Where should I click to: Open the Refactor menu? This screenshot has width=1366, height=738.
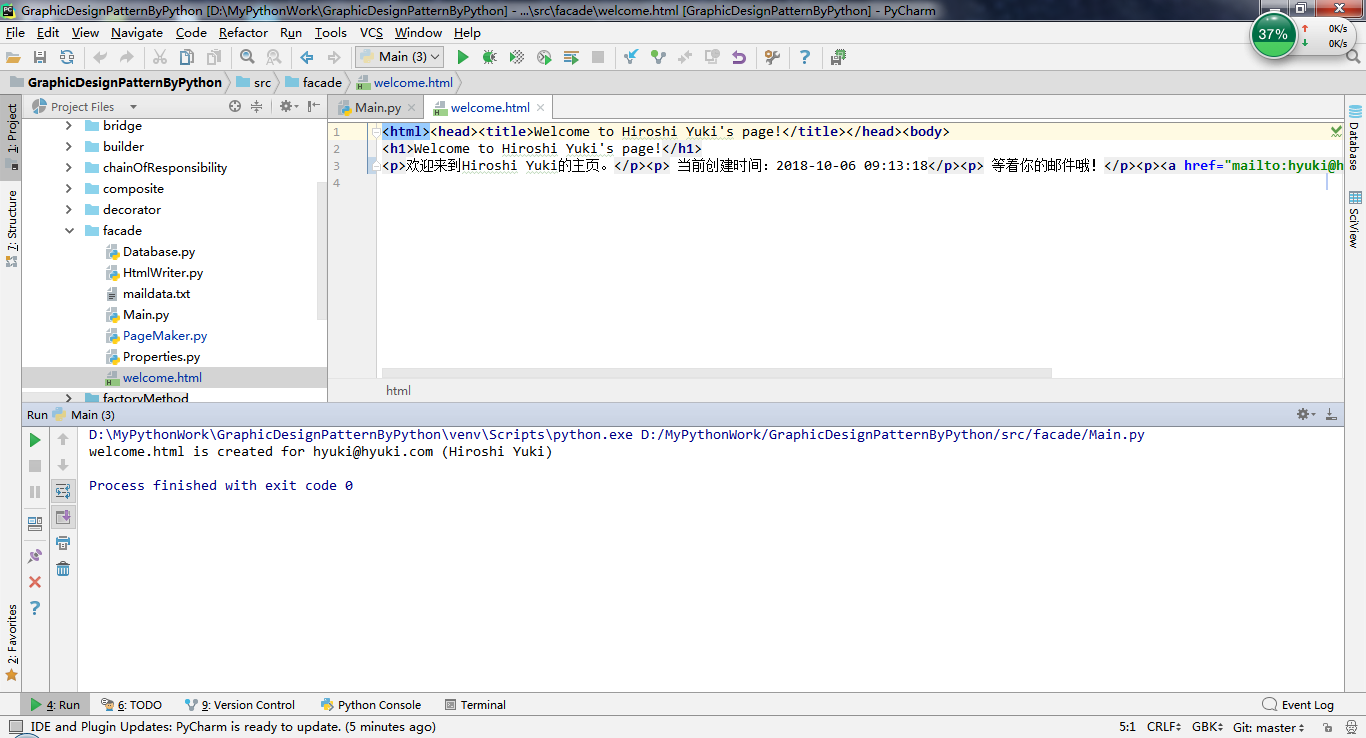click(x=243, y=32)
